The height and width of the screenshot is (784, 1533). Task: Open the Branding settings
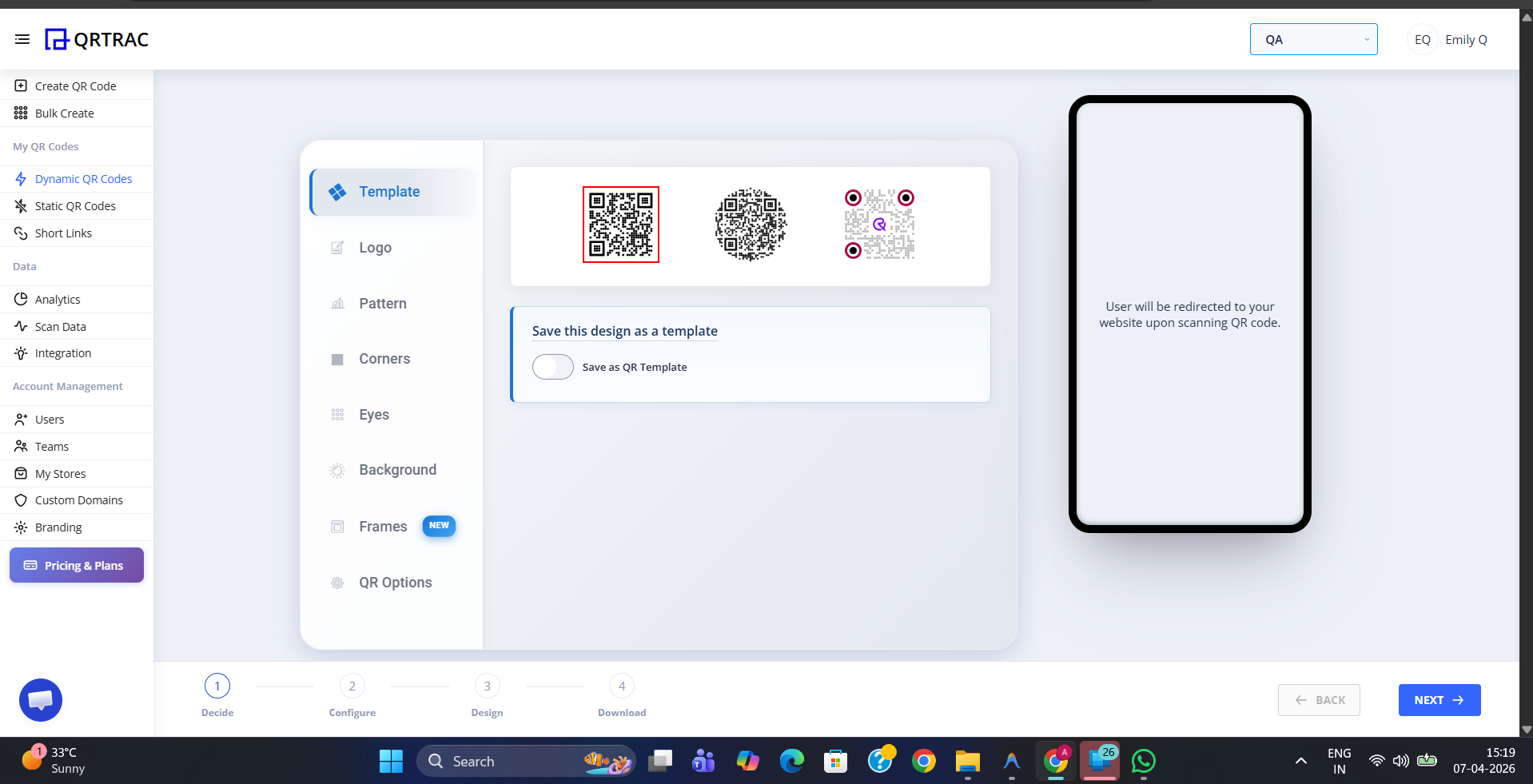(x=58, y=527)
